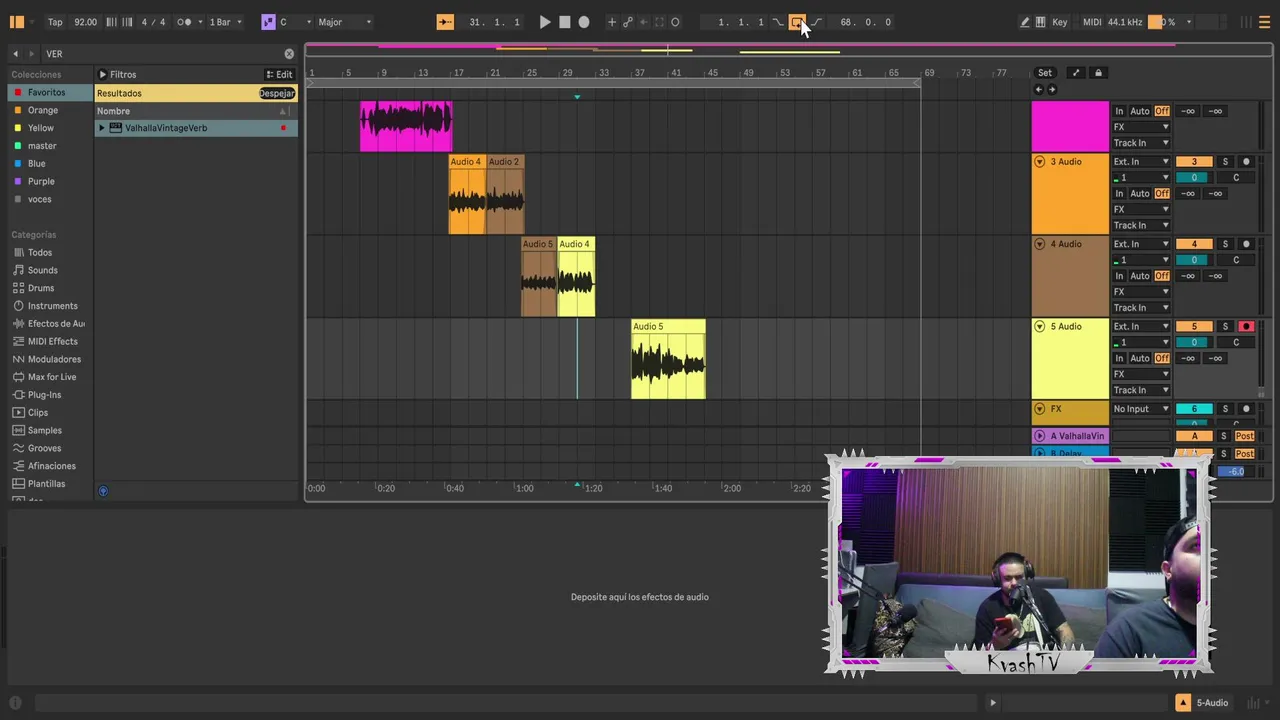Collapse the 5 Audio track

(x=1039, y=327)
